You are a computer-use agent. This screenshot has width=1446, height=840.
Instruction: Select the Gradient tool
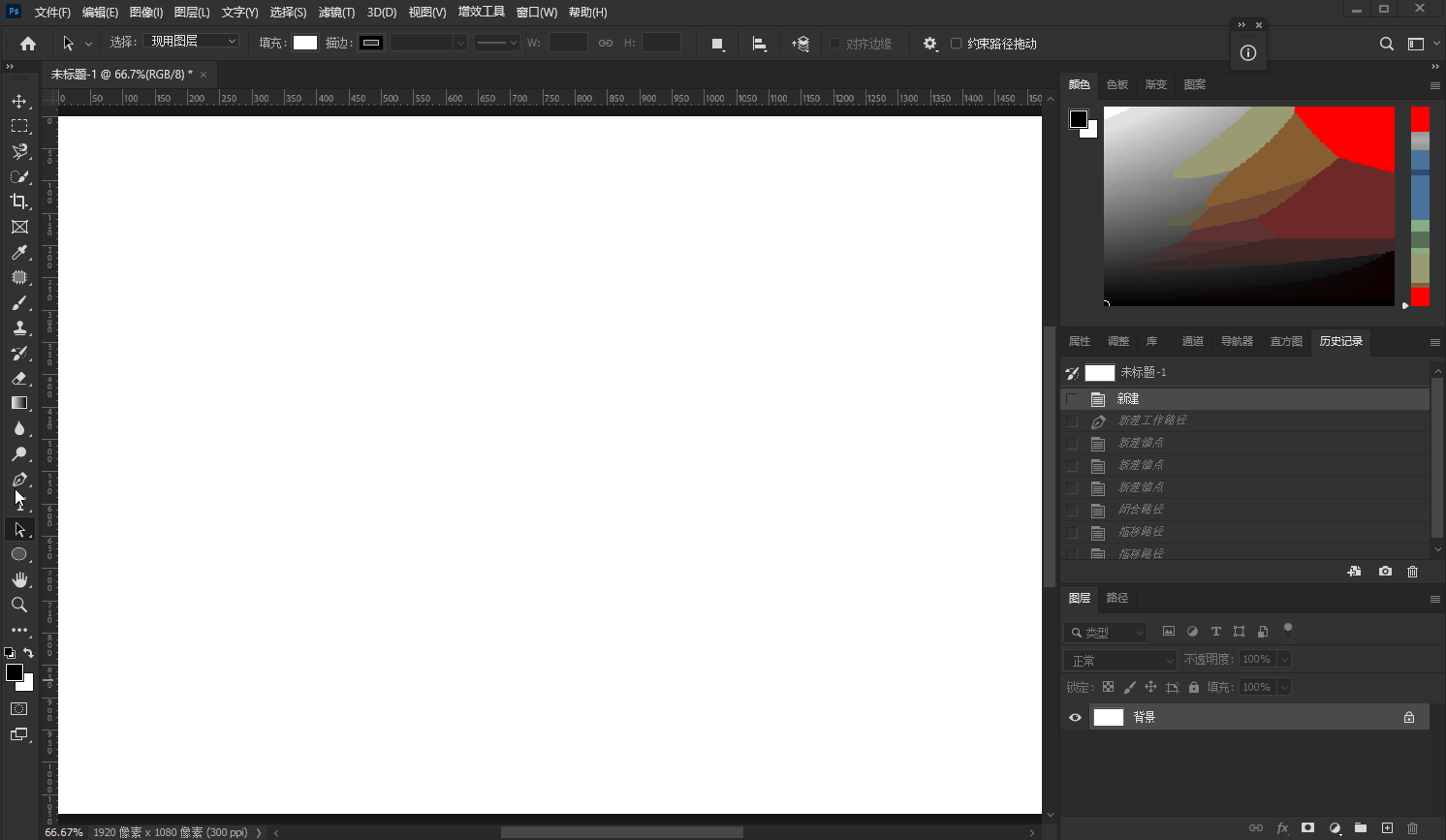[19, 403]
